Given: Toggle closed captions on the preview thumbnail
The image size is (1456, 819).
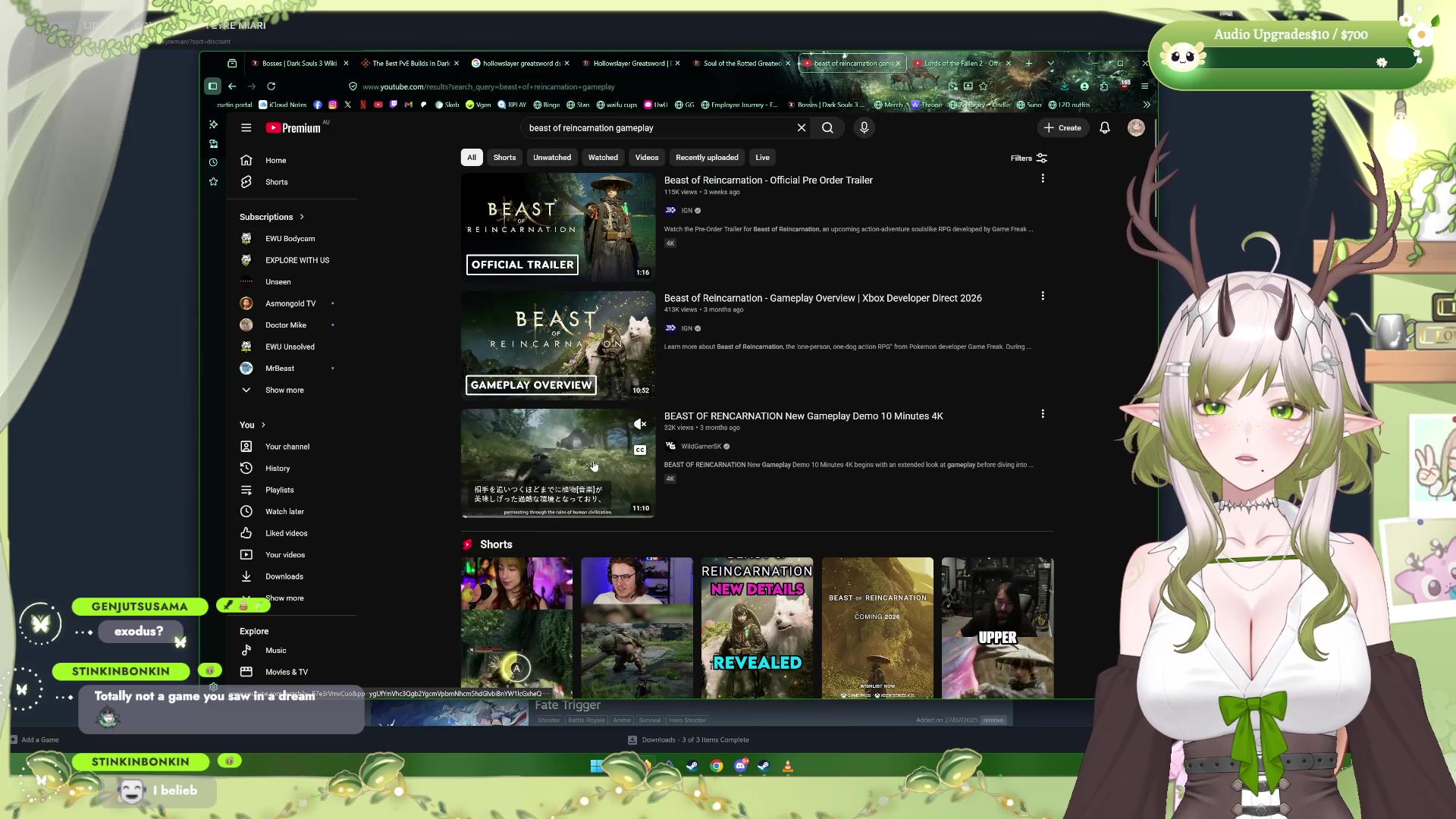Looking at the screenshot, I should tap(640, 450).
